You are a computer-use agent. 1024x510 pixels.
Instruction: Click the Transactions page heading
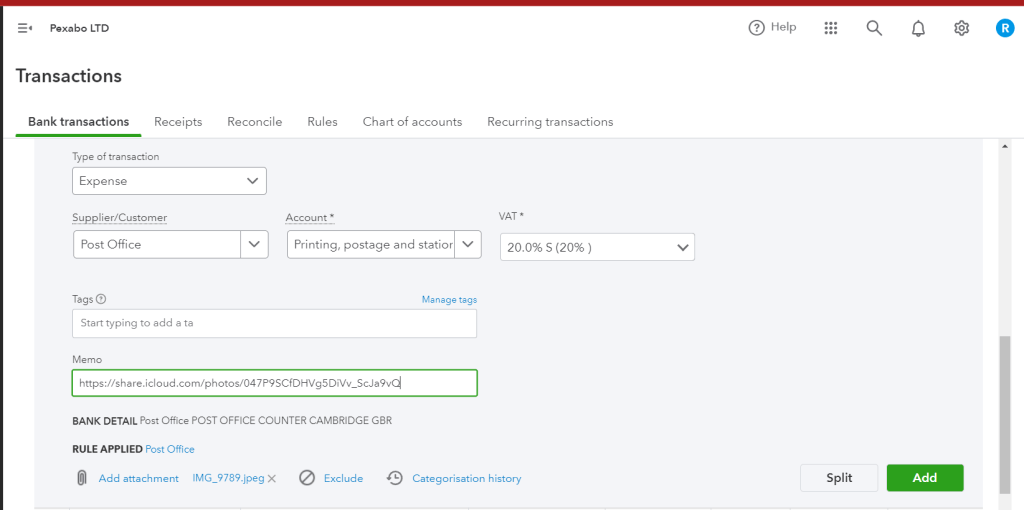point(69,76)
